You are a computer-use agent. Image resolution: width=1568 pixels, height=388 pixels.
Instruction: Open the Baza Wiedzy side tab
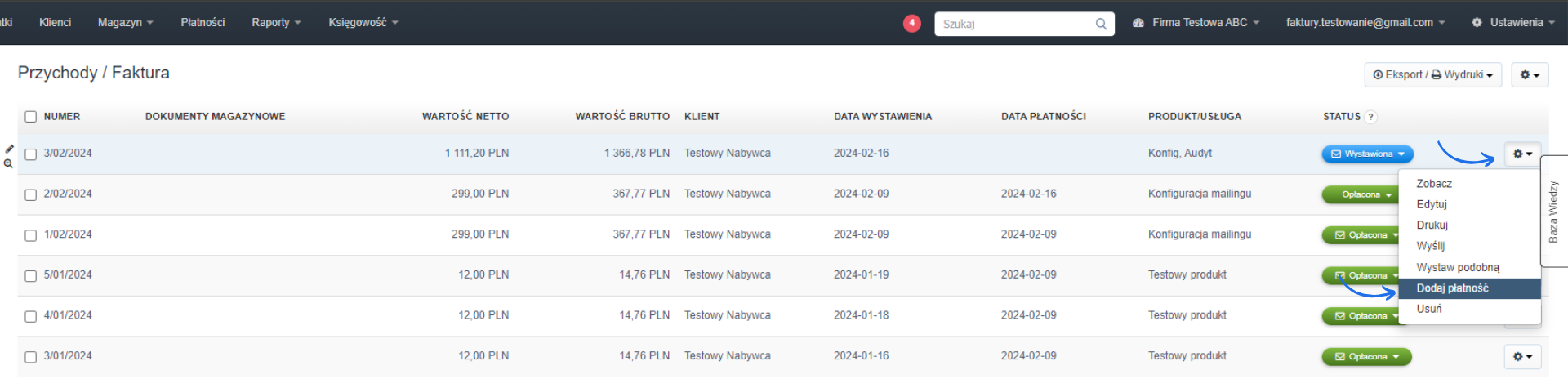tap(1553, 212)
